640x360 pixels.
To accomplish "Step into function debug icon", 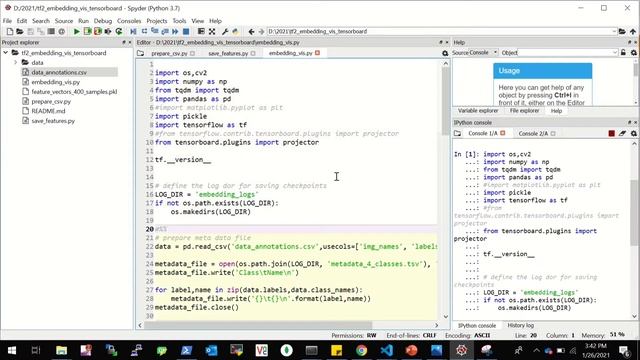I will click(154, 31).
